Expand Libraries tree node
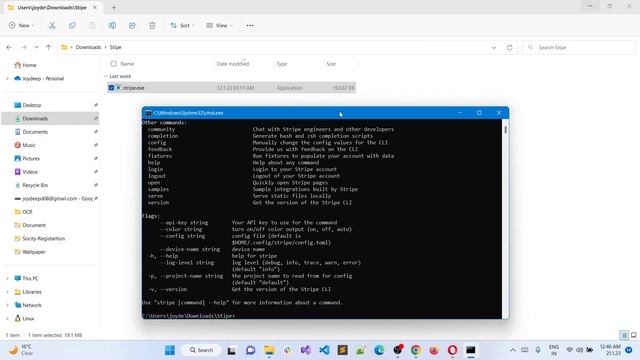This screenshot has height=360, width=640. (7, 292)
